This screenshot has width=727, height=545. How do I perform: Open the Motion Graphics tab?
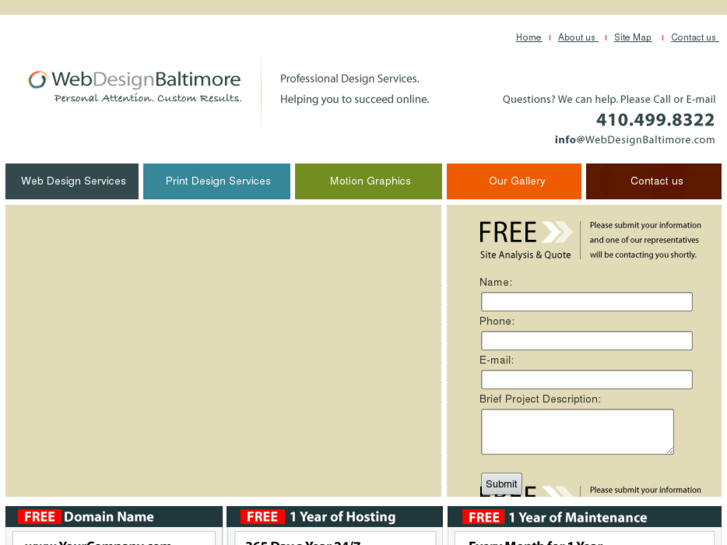click(368, 181)
